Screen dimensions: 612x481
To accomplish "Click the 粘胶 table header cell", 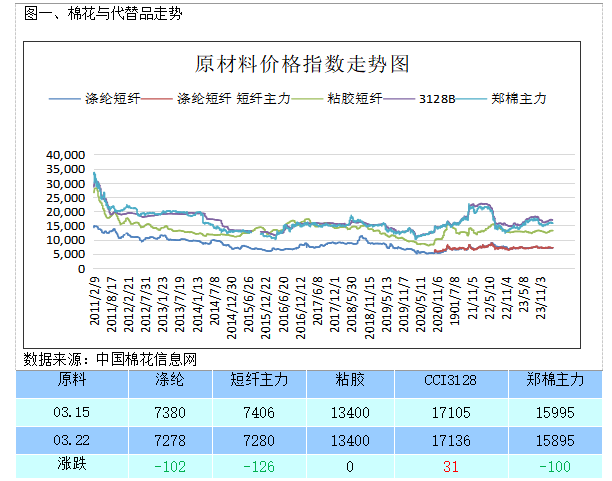I will 350,384.
